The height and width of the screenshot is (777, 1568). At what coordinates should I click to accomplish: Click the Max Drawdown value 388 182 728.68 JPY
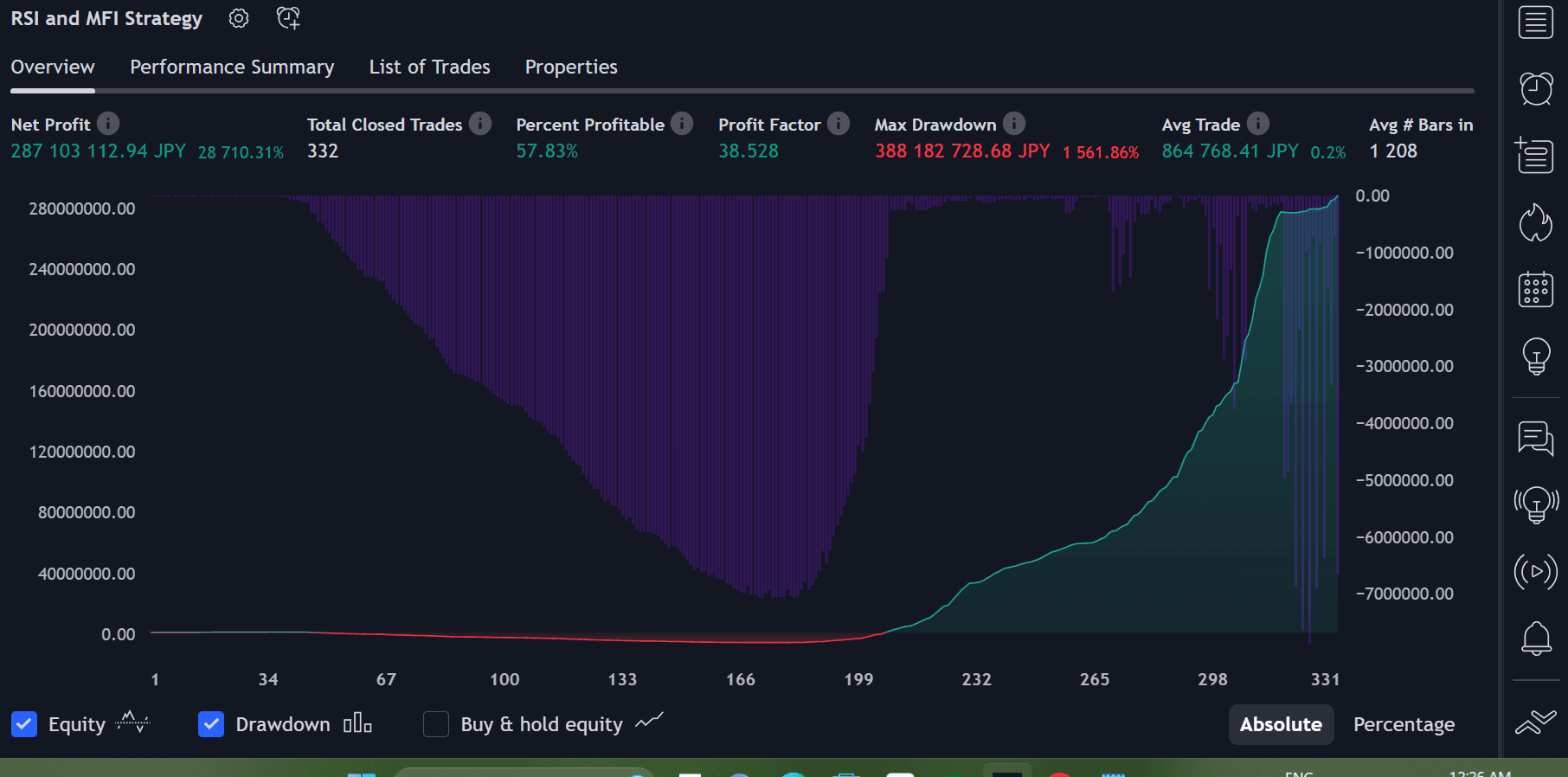[962, 151]
